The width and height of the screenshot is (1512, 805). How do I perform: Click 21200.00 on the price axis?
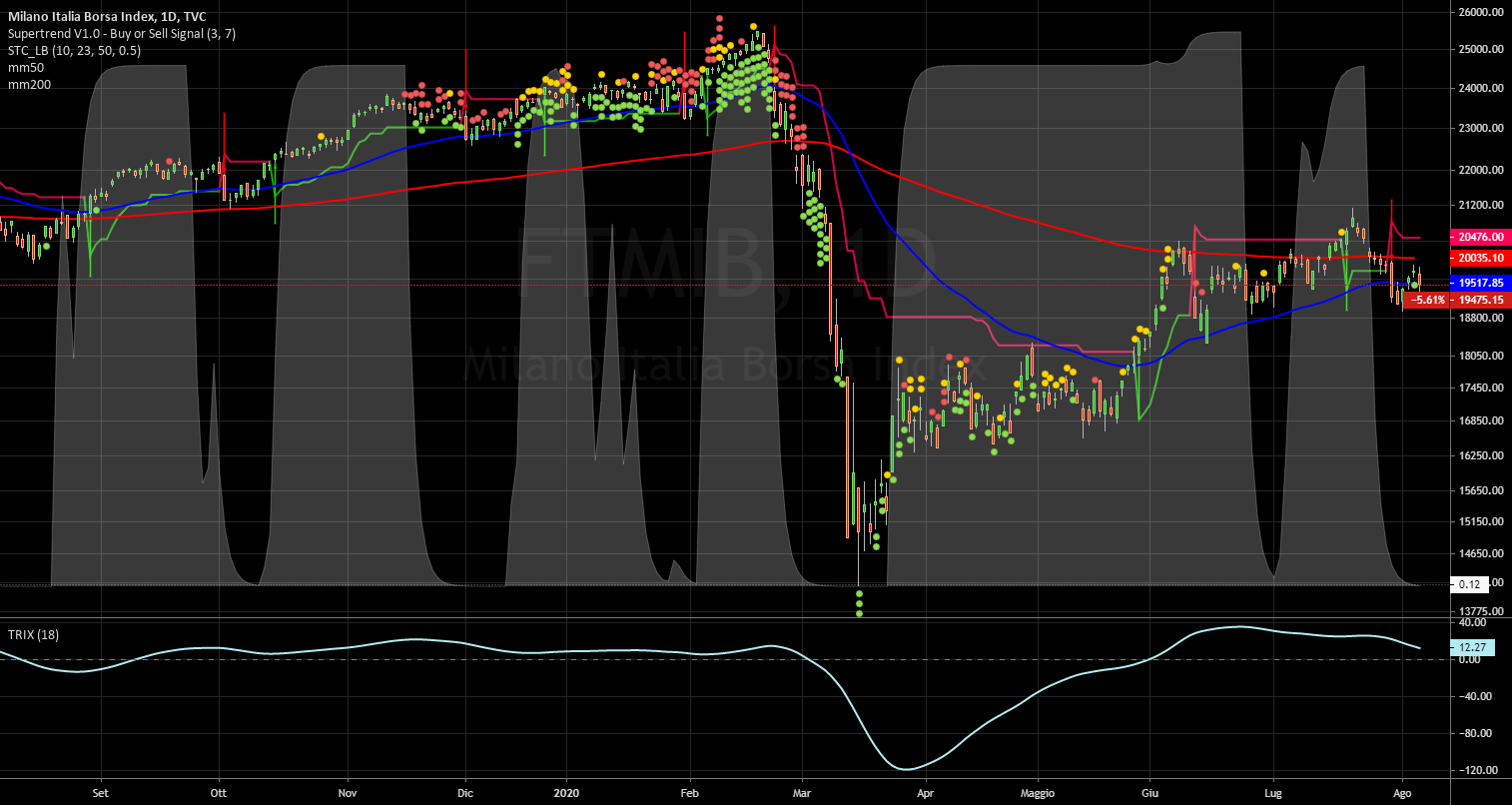pos(1481,205)
